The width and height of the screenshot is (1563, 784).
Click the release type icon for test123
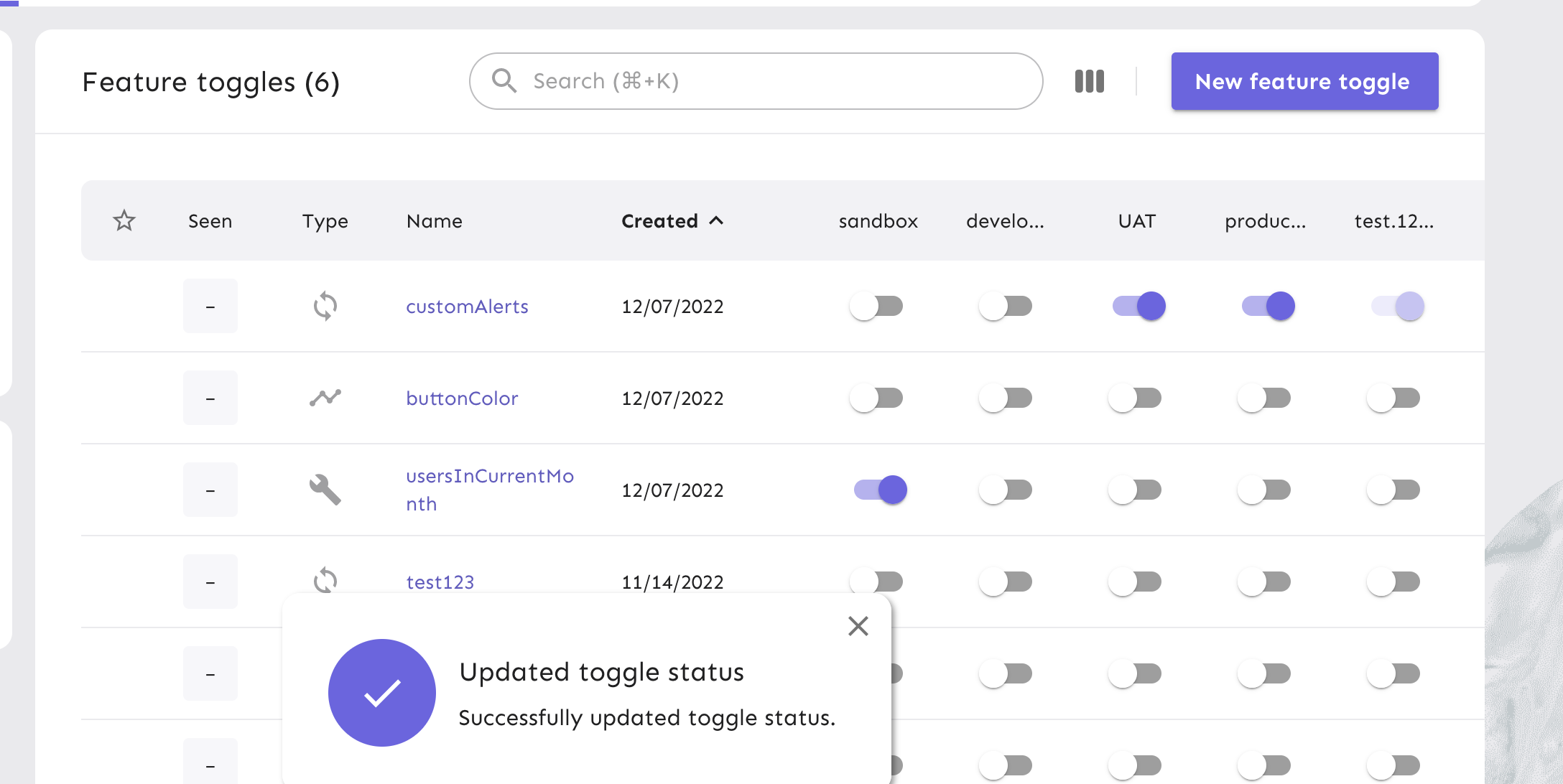325,580
